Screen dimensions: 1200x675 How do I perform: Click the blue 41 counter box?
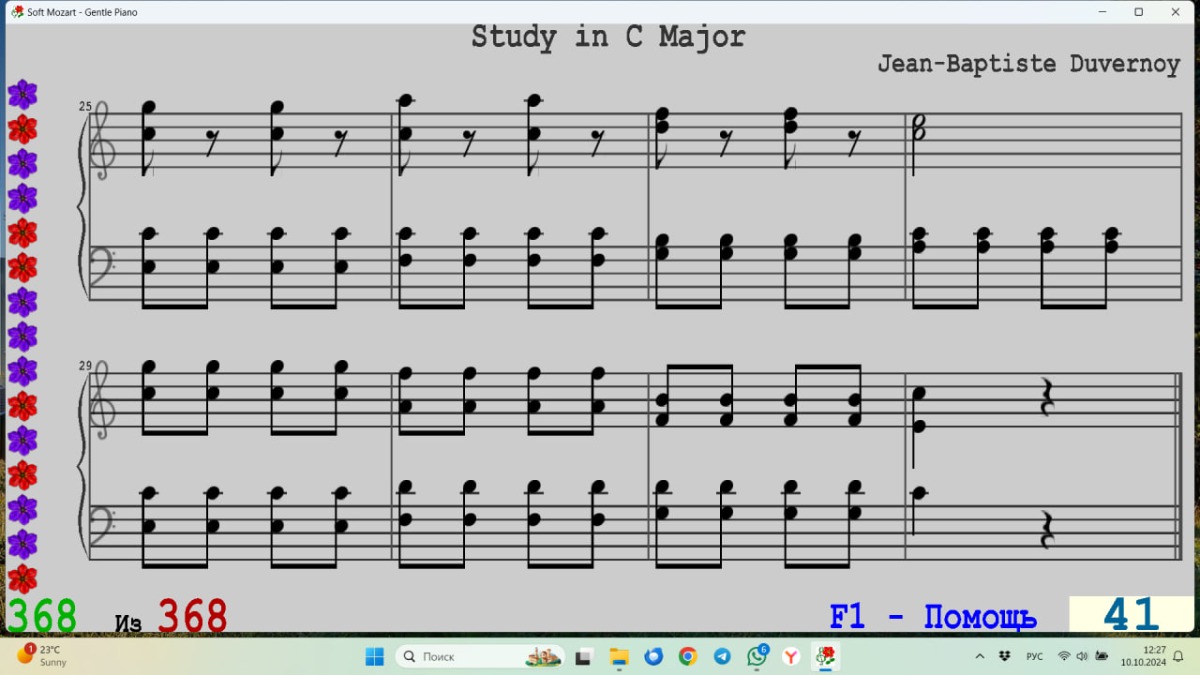tap(1131, 615)
